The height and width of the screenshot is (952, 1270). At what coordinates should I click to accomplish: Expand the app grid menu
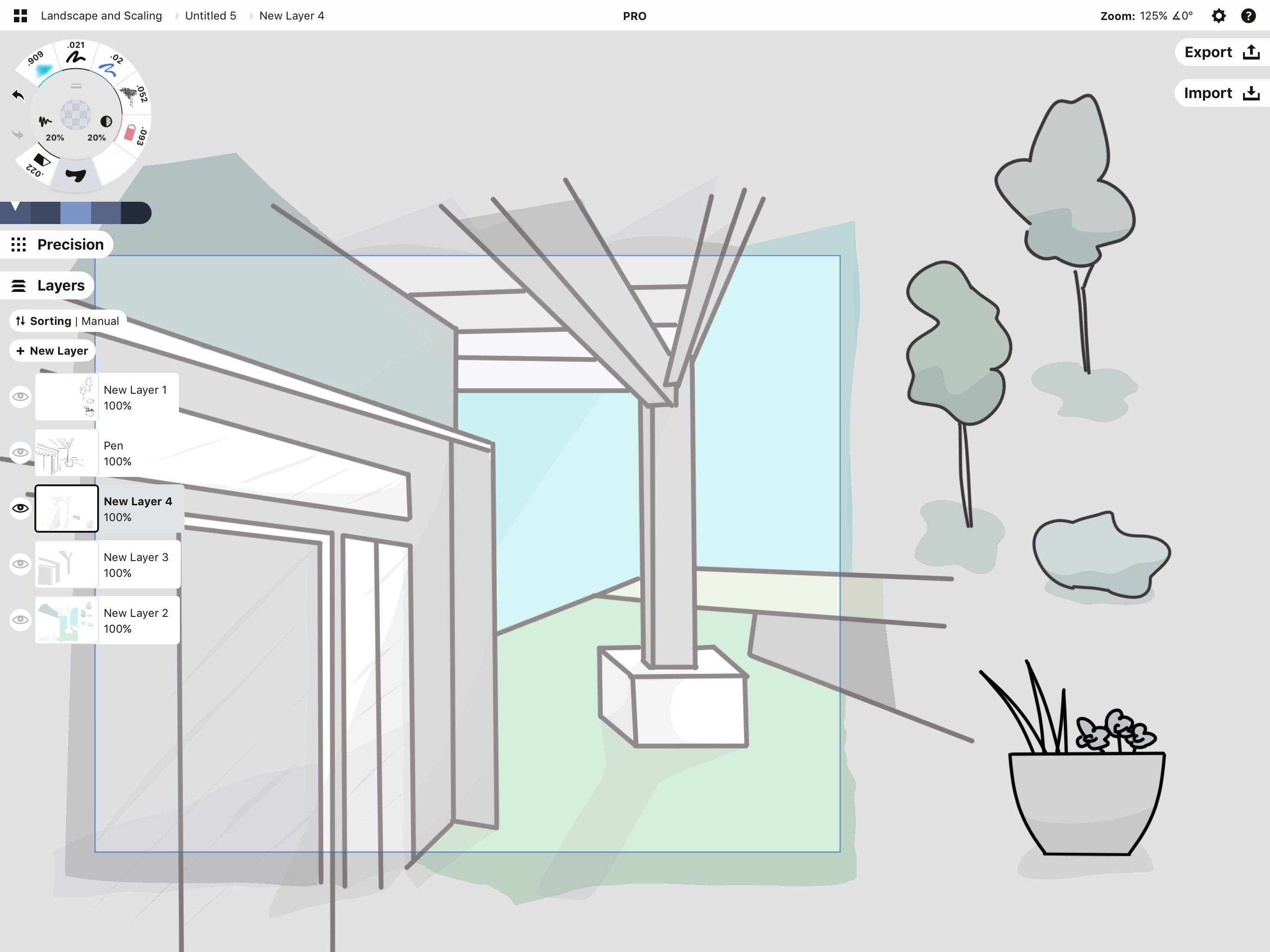(20, 15)
